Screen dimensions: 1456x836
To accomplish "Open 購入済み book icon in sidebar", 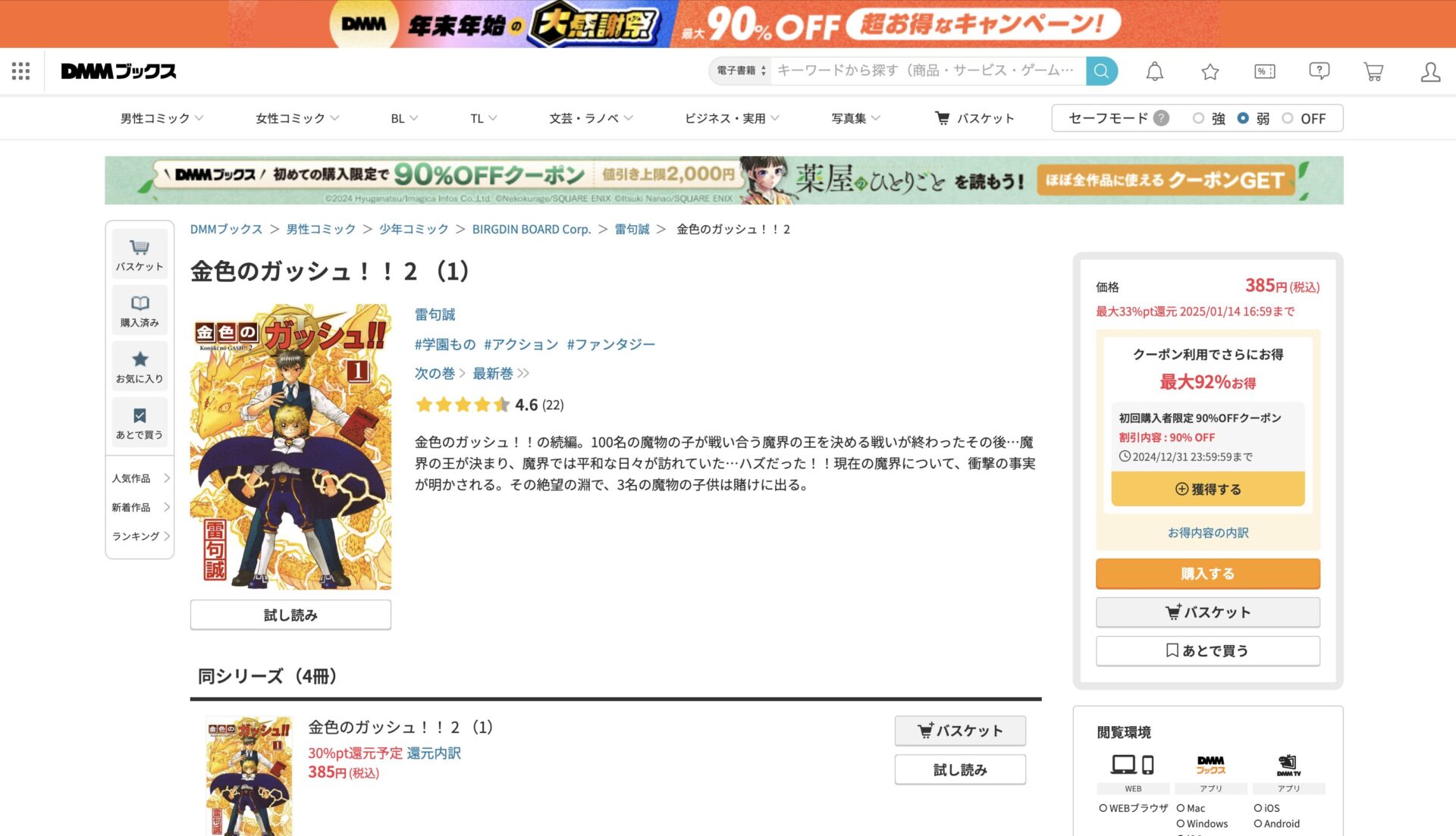I will pos(140,310).
